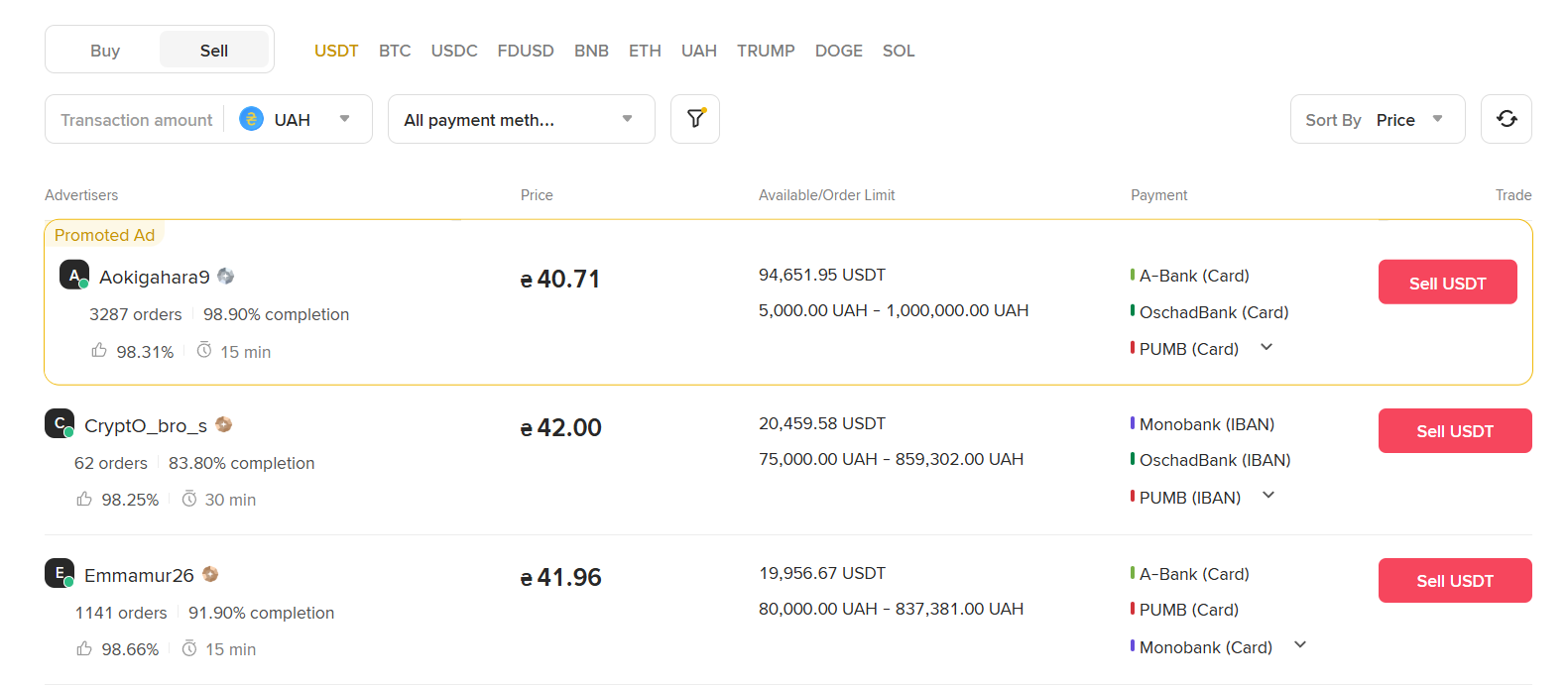Open the CryptO_bro_s advertiser profile link
Viewport: 1568px width, 686px height.
(x=146, y=425)
